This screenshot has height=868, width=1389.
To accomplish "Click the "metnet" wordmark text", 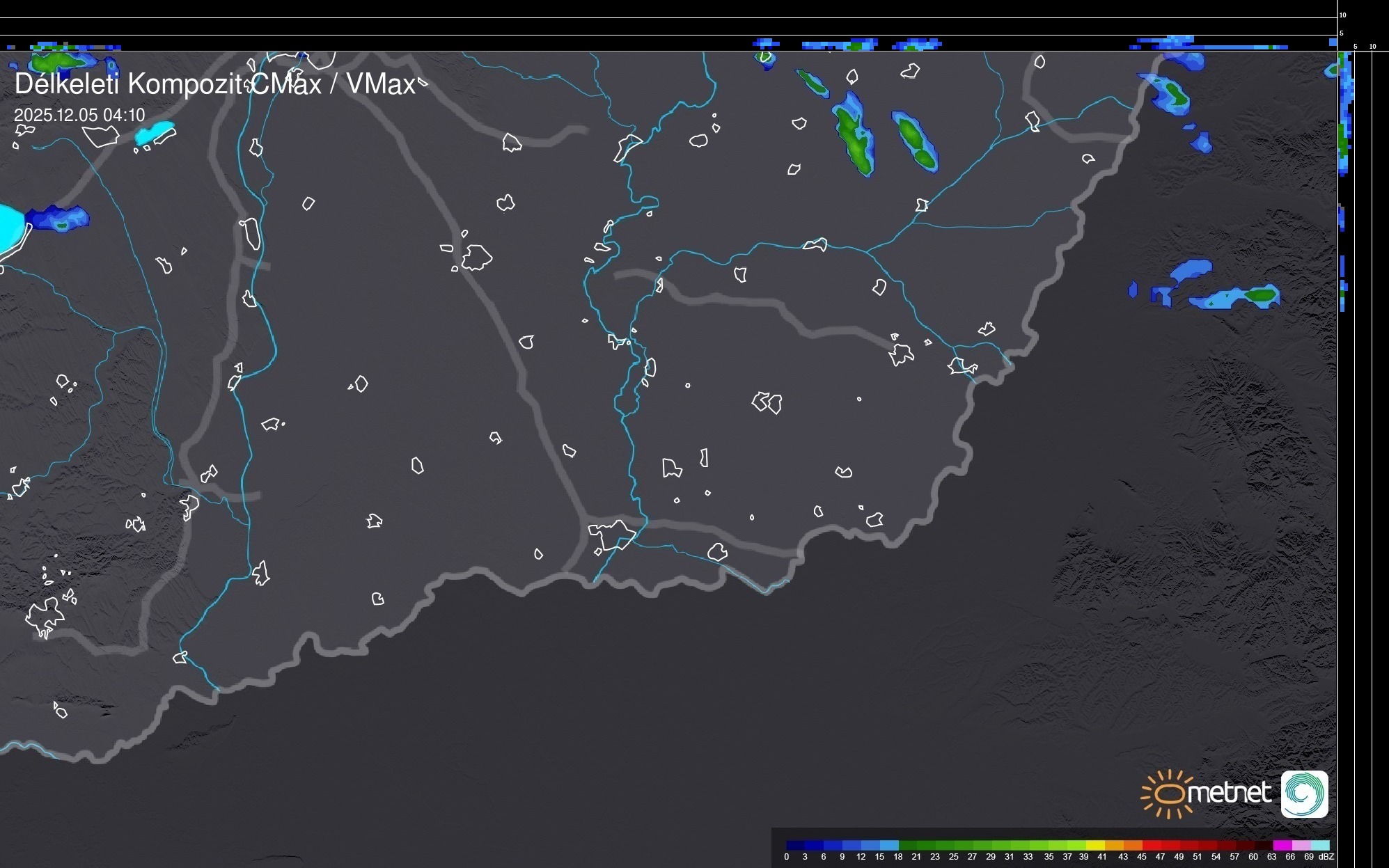I will [1230, 792].
